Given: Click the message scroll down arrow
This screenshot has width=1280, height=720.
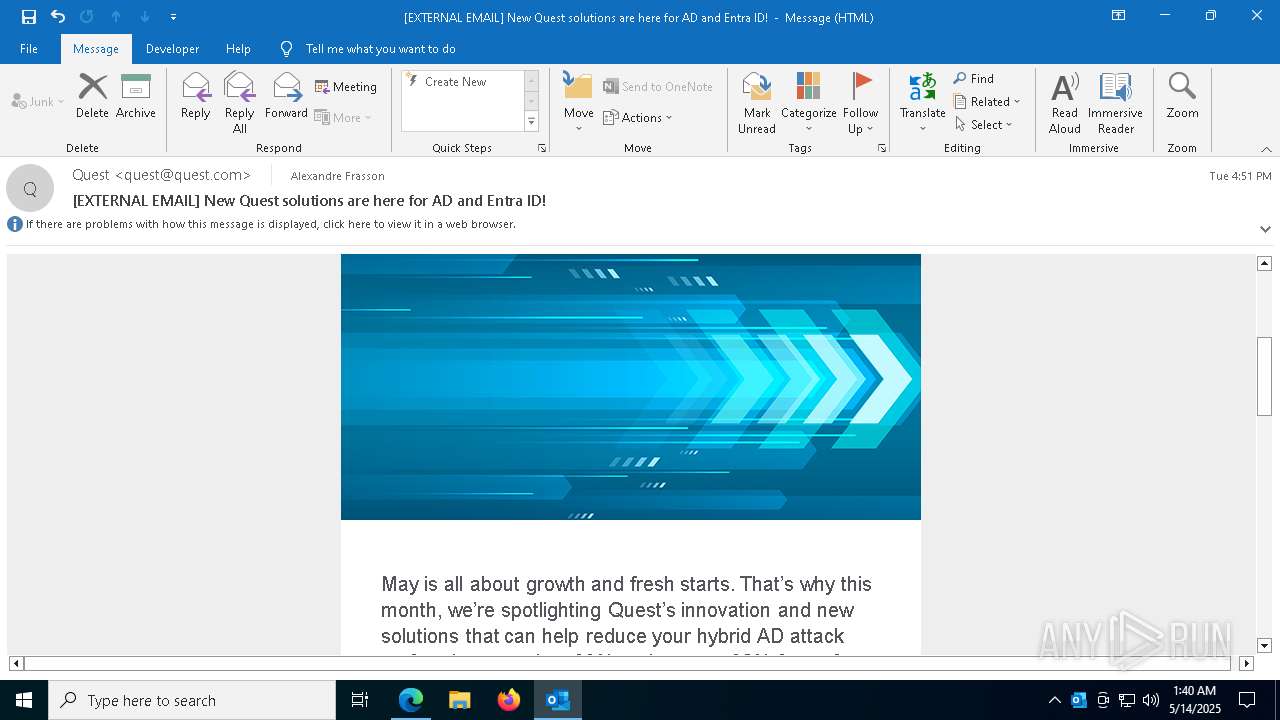Looking at the screenshot, I should click(x=1264, y=646).
